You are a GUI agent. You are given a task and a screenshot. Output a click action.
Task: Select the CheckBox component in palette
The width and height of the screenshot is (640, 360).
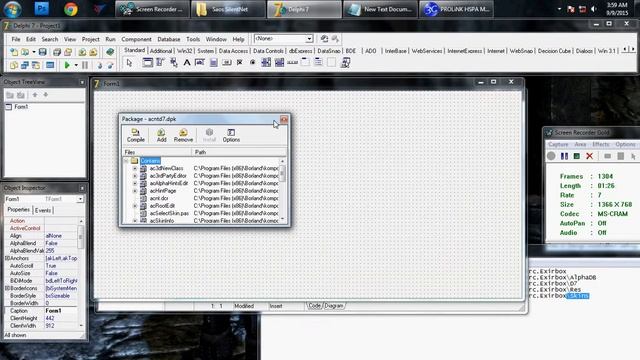[240, 62]
